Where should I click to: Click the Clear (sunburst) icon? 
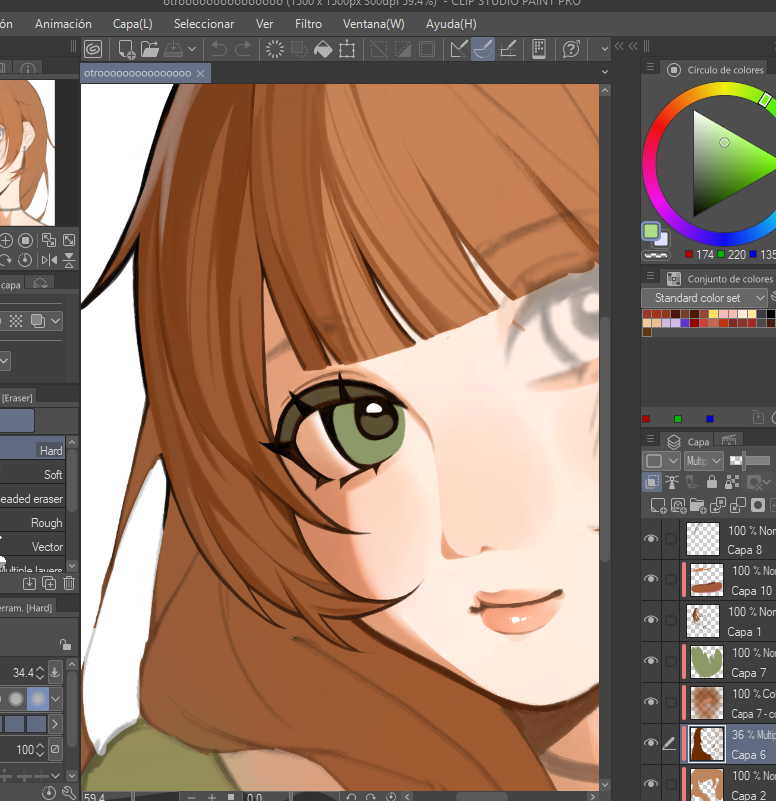click(x=275, y=50)
